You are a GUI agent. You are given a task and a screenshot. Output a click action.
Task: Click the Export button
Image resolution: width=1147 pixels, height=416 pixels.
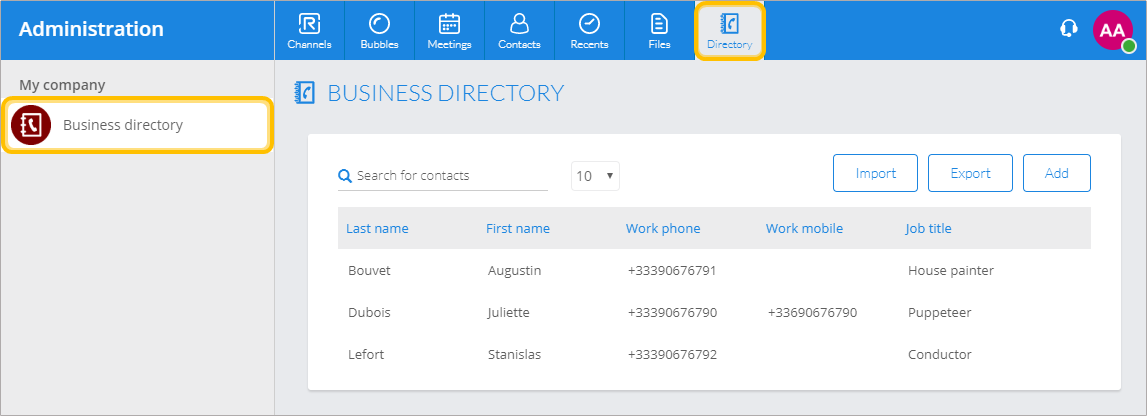(970, 173)
